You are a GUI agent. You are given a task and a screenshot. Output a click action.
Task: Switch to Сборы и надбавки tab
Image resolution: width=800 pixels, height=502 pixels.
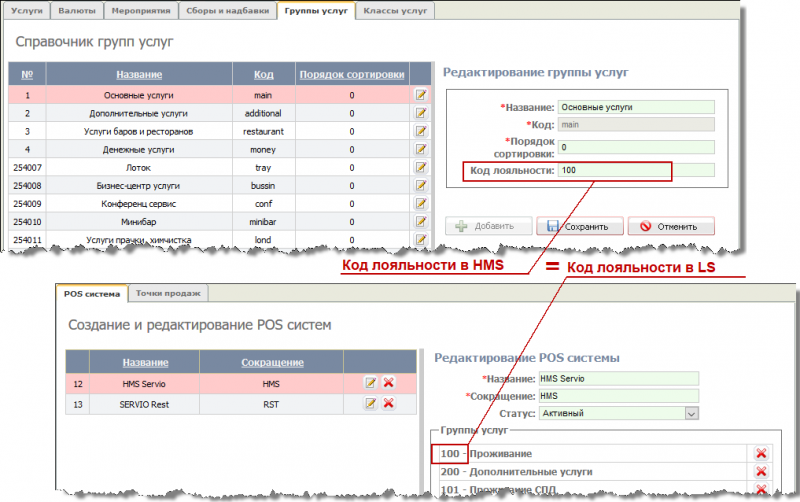pos(228,11)
